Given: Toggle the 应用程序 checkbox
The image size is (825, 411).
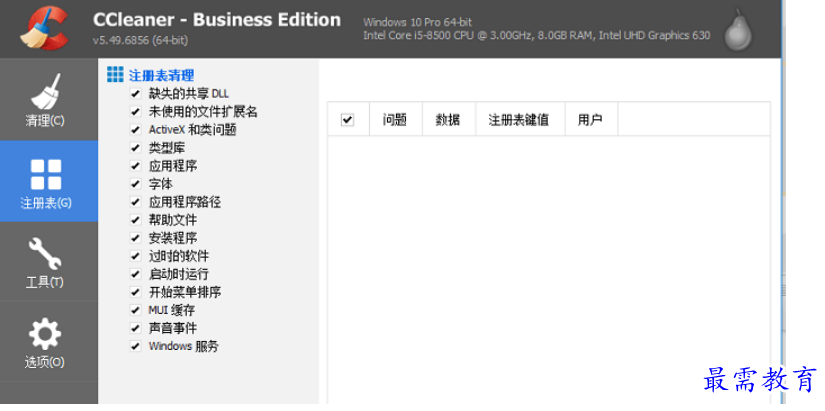Looking at the screenshot, I should 136,166.
